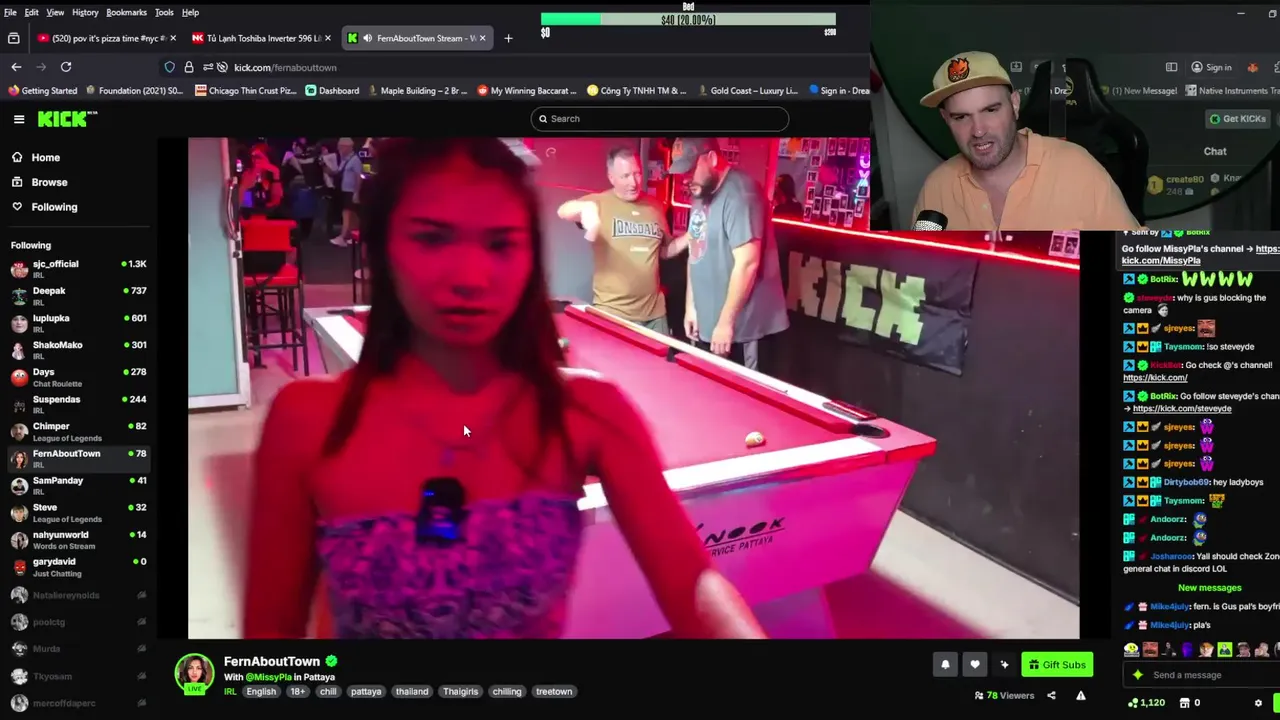Click the report warning triangle icon
This screenshot has height=720, width=1280.
click(x=1081, y=695)
